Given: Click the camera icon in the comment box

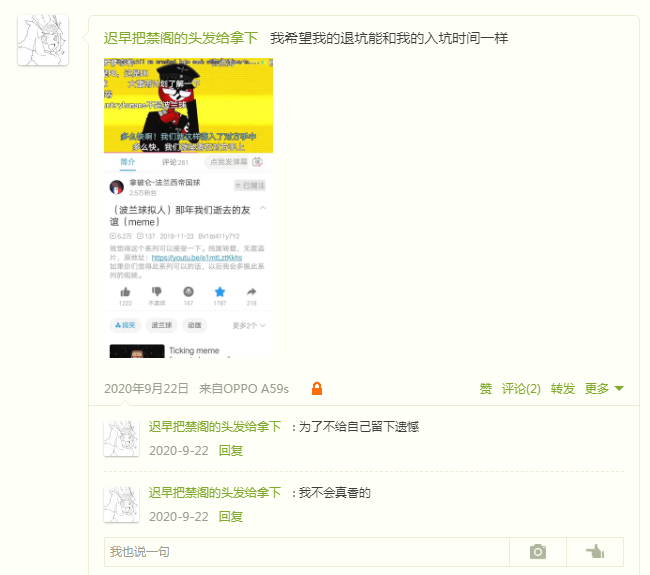Looking at the screenshot, I should click(538, 552).
